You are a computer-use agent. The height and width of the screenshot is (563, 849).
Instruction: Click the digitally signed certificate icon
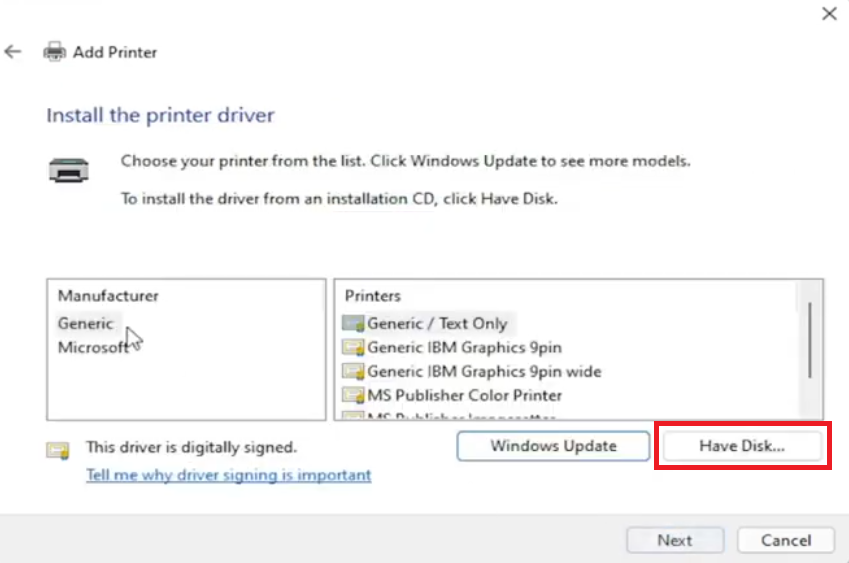click(x=57, y=450)
